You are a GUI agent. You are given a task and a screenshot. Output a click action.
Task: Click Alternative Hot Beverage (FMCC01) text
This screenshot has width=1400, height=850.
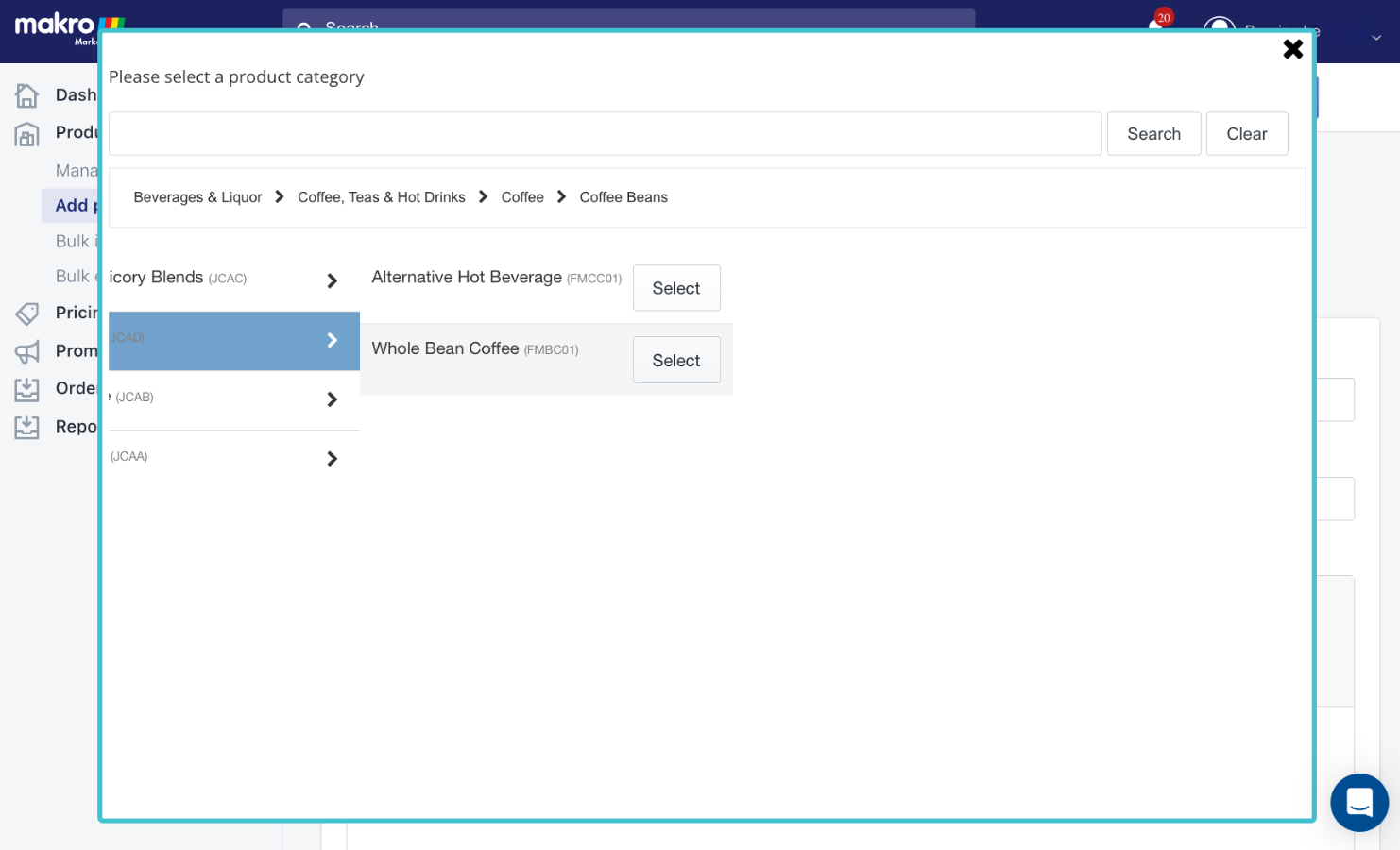click(x=496, y=278)
